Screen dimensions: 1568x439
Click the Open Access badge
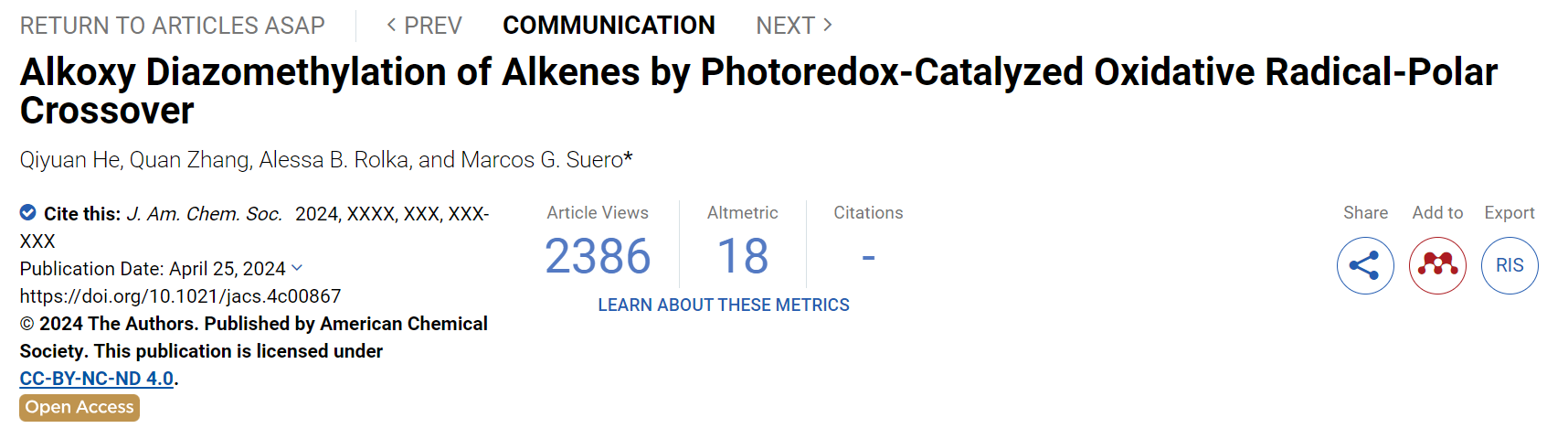coord(79,407)
